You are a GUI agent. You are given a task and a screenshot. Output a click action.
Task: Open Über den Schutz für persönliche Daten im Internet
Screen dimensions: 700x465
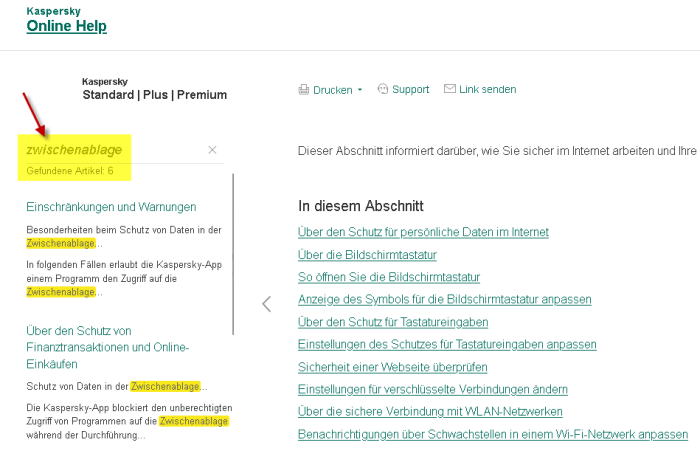[x=423, y=232]
